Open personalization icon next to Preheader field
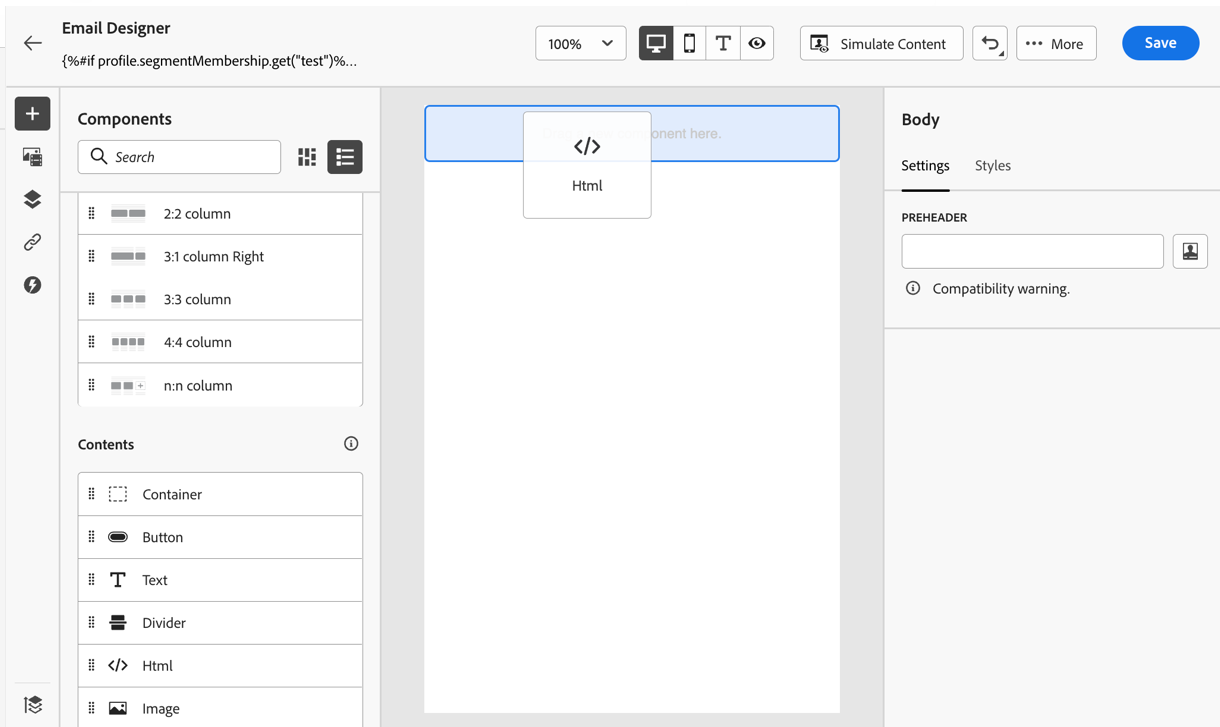This screenshot has height=727, width=1220. tap(1190, 252)
